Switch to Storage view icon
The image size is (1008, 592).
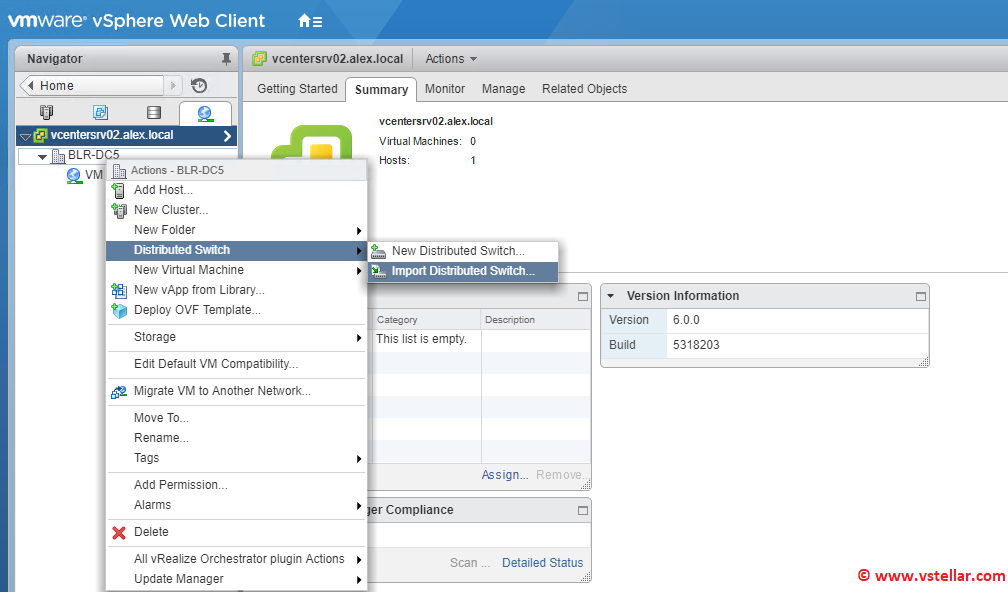(153, 113)
